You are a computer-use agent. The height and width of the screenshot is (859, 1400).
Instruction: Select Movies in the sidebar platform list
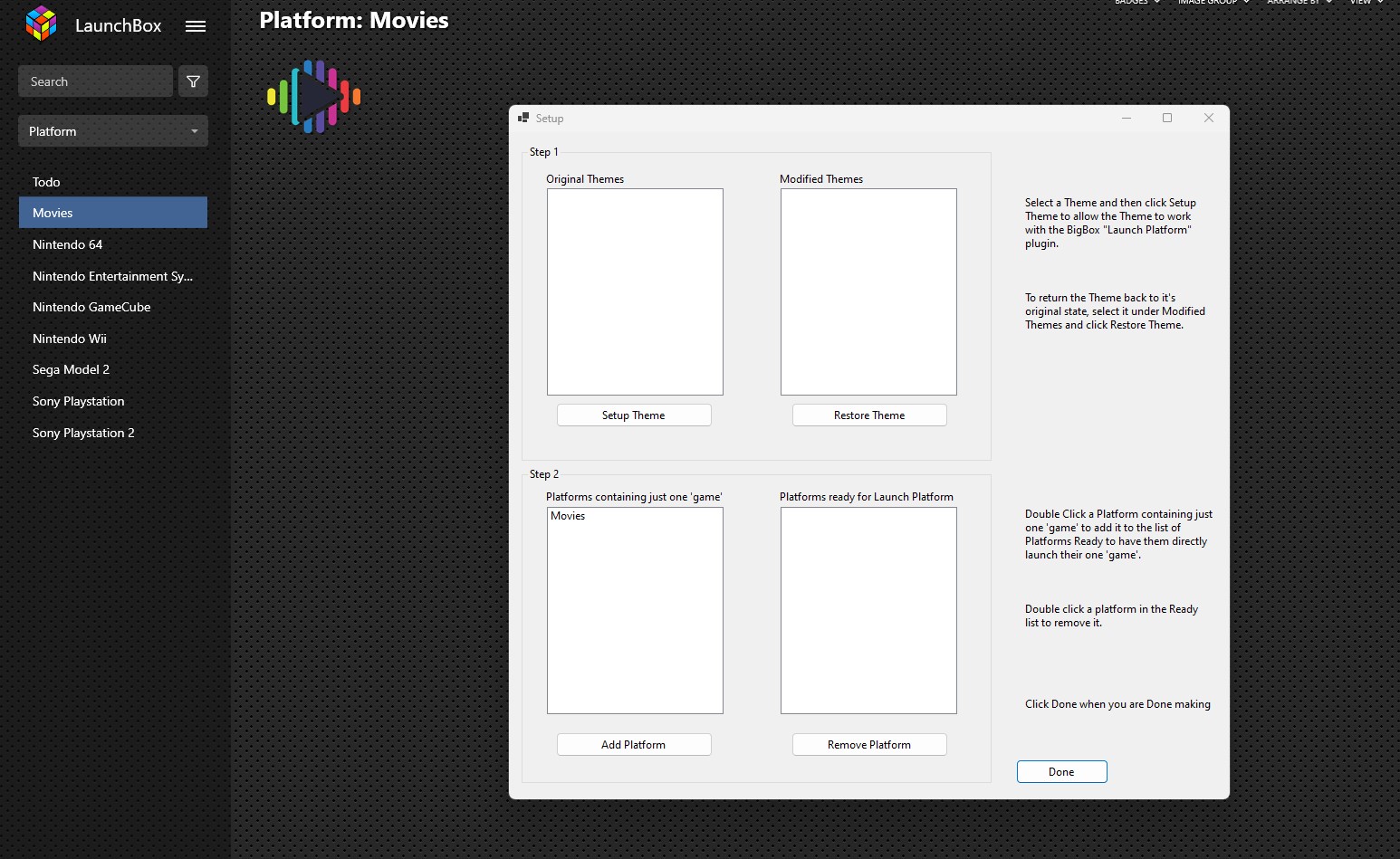click(x=113, y=213)
